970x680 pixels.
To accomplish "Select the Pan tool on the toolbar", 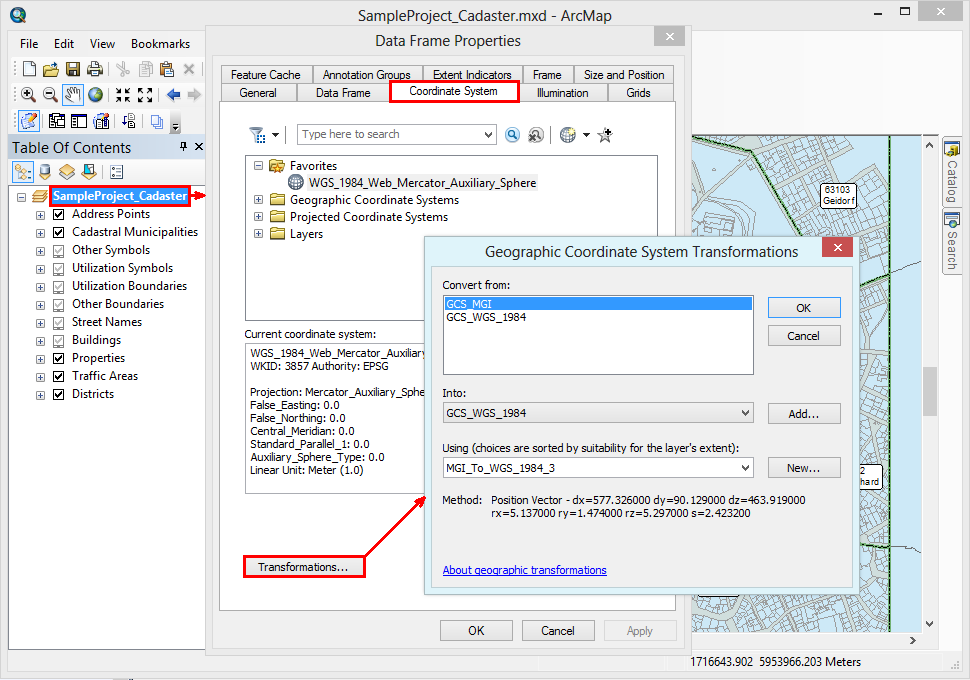I will tap(72, 94).
